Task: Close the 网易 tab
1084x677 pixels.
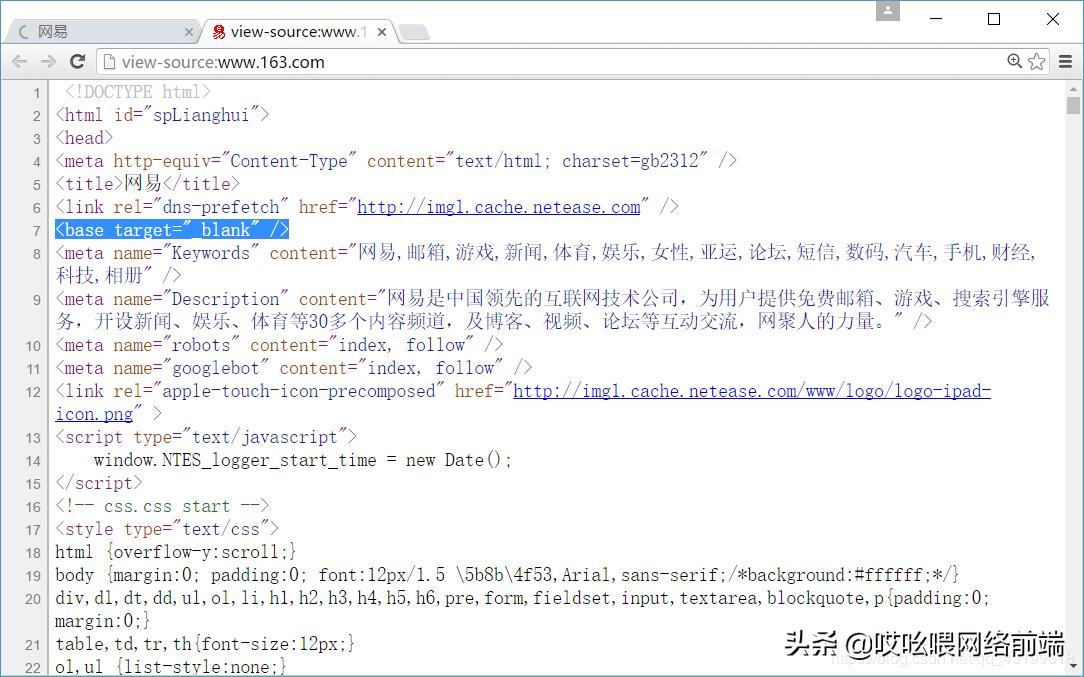Action: 188,31
